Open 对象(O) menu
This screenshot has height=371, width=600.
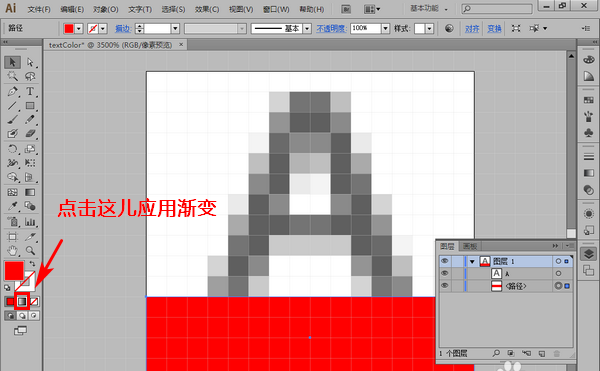pos(106,9)
